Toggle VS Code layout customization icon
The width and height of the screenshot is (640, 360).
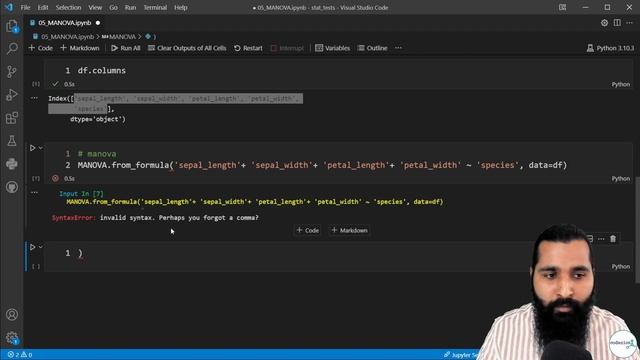[562, 7]
